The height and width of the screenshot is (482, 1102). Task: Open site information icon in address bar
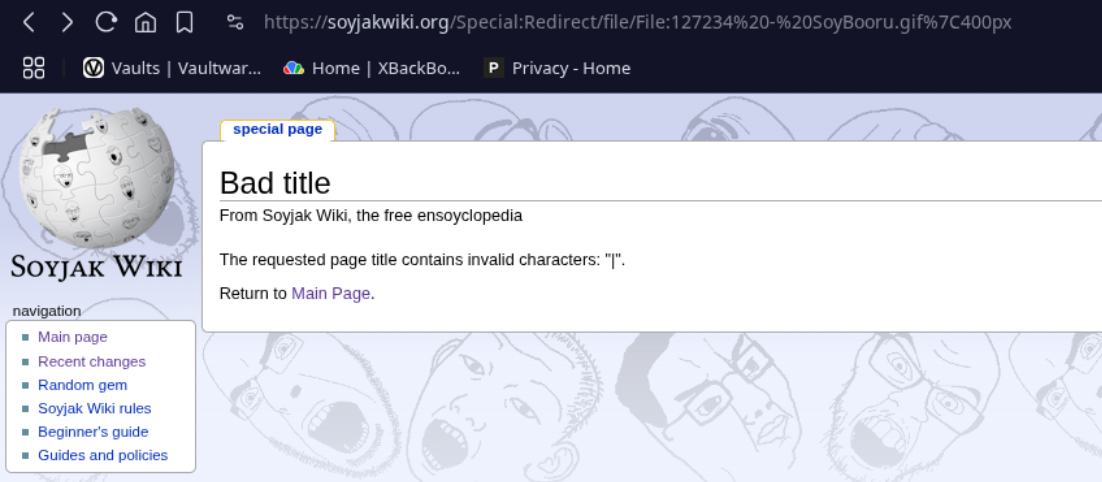[236, 22]
